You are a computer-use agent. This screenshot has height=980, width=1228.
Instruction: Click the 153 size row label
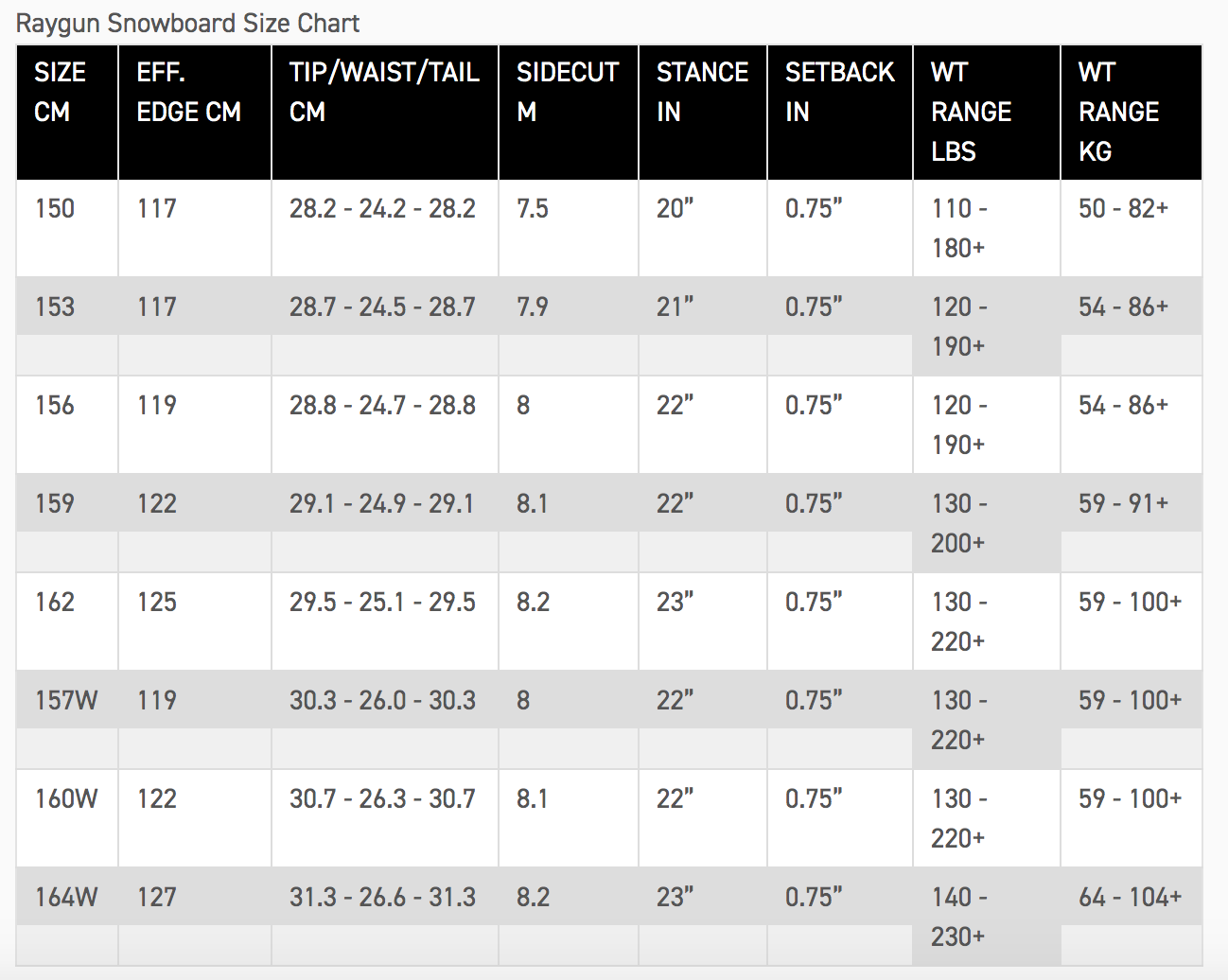point(55,306)
